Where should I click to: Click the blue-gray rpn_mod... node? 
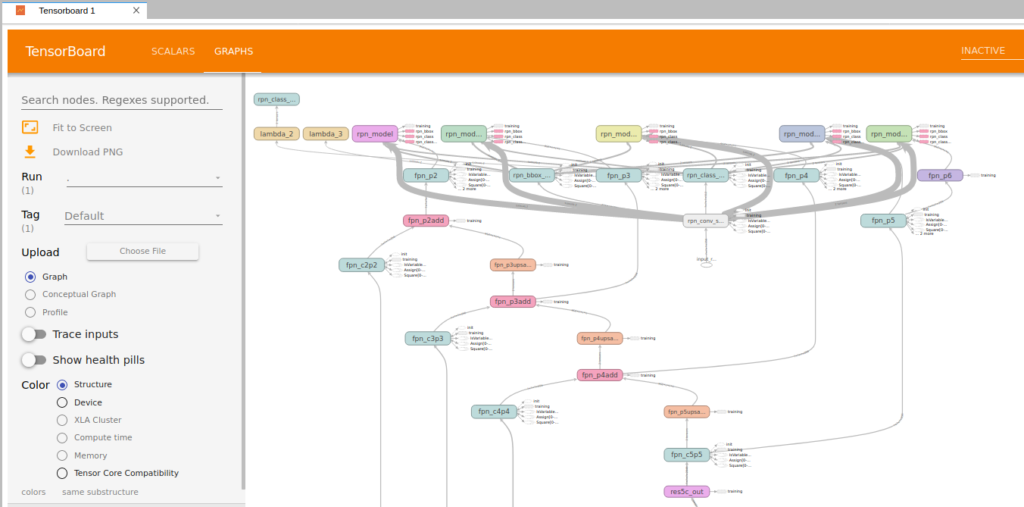point(802,134)
